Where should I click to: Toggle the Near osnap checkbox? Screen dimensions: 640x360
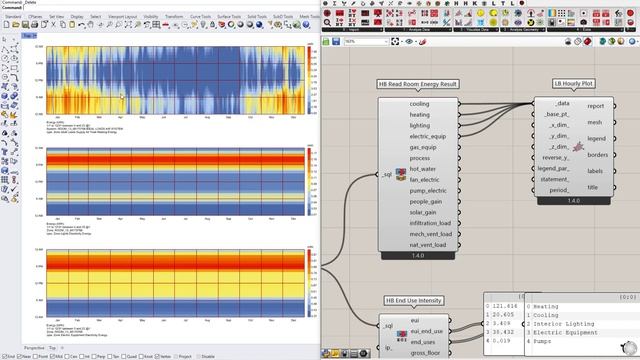tap(20, 357)
